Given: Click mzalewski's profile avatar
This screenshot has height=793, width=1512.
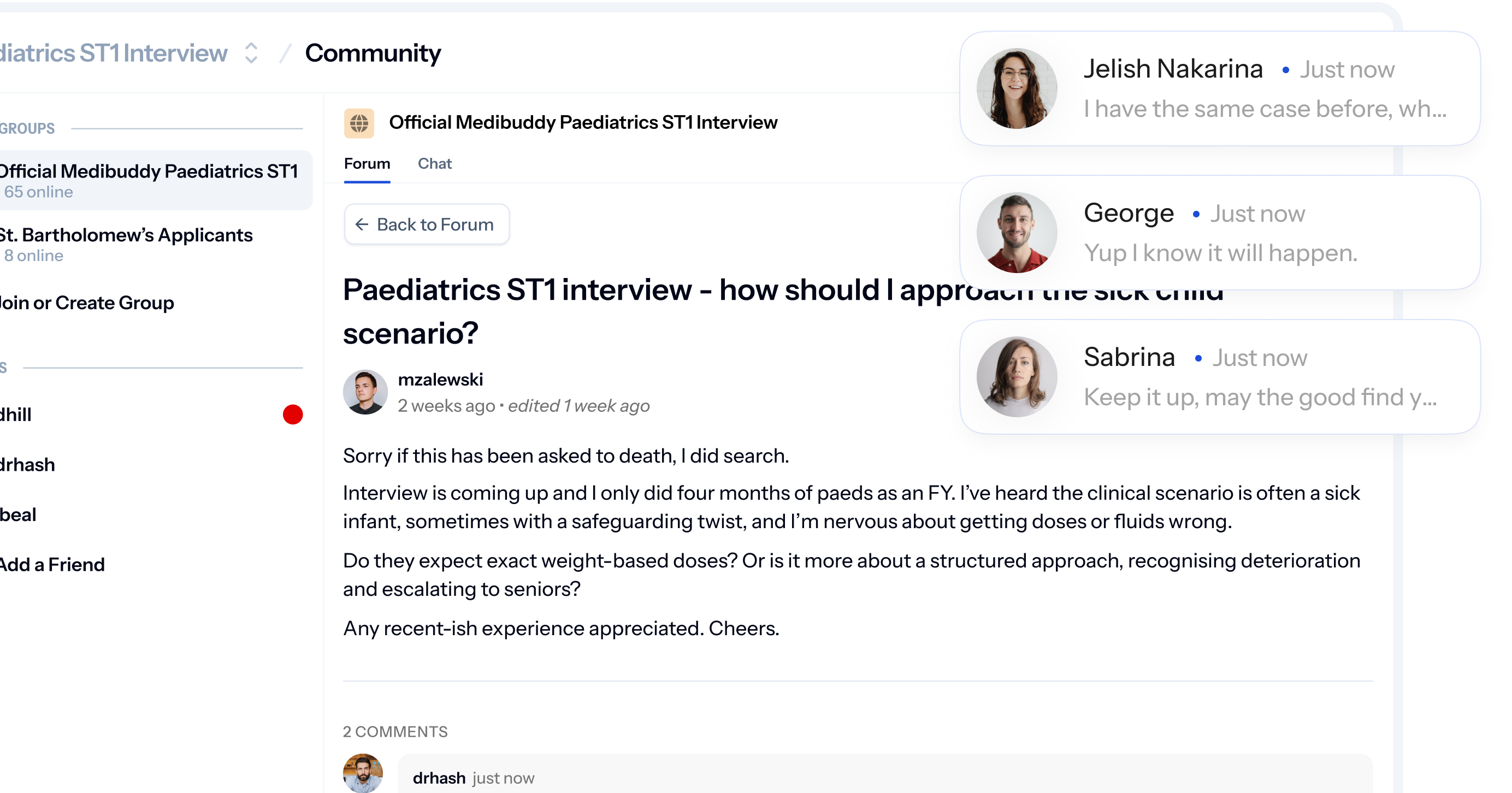Looking at the screenshot, I should click(365, 392).
